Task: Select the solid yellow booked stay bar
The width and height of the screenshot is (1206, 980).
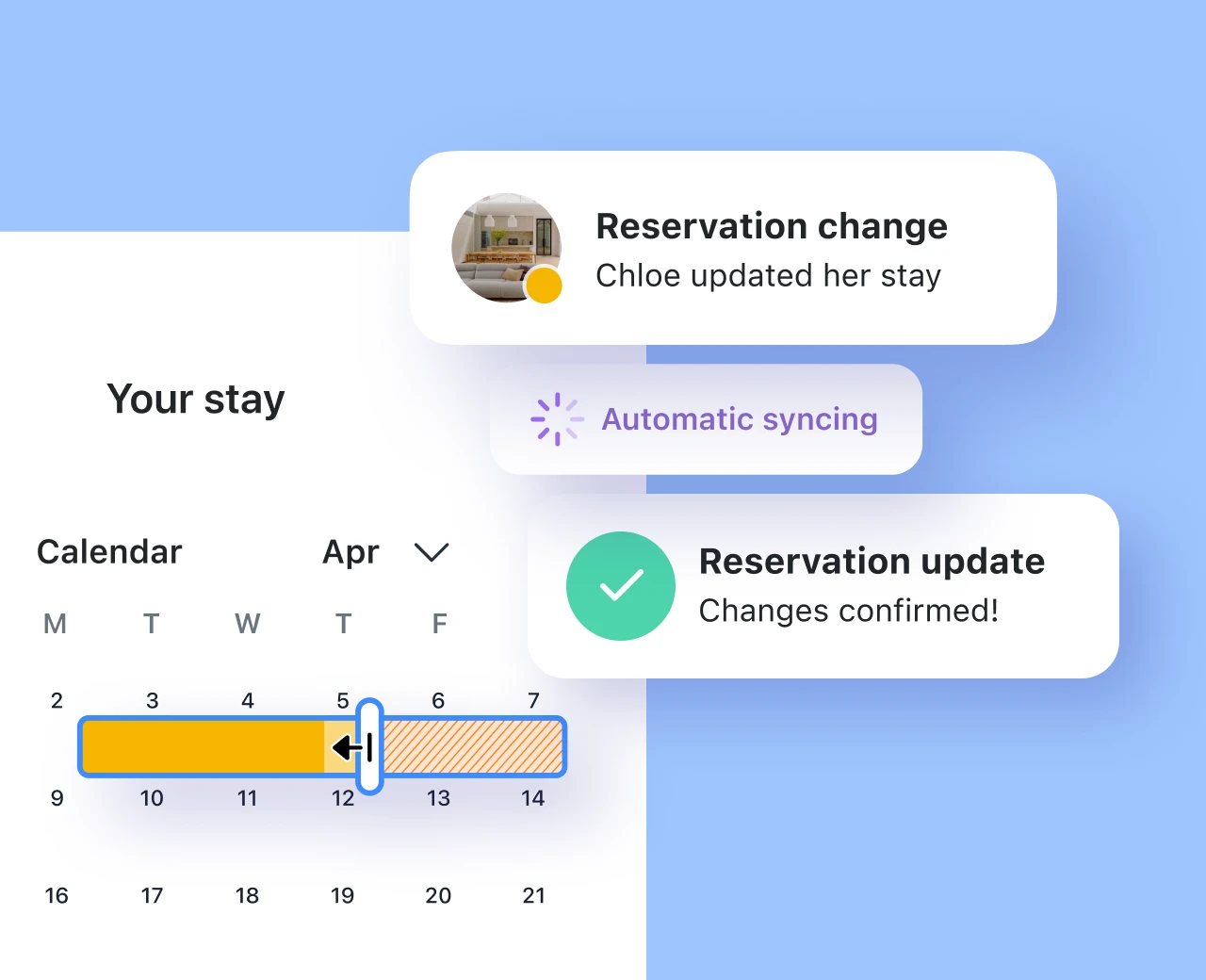Action: click(203, 747)
